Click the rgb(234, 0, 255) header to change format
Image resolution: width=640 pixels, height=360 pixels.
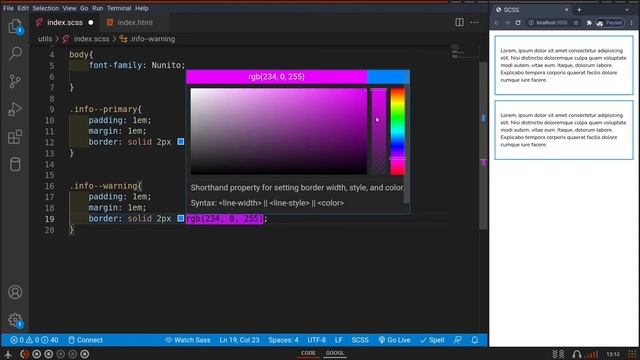276,77
